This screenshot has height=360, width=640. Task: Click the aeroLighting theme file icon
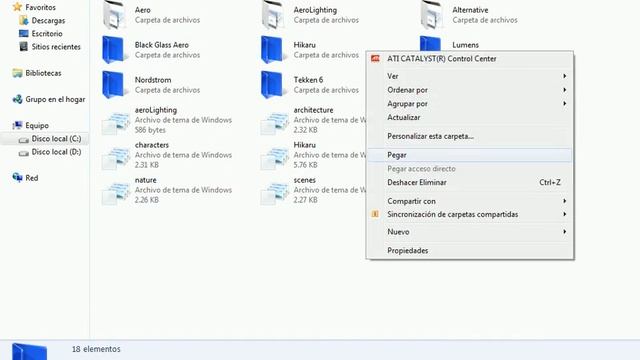tap(116, 122)
